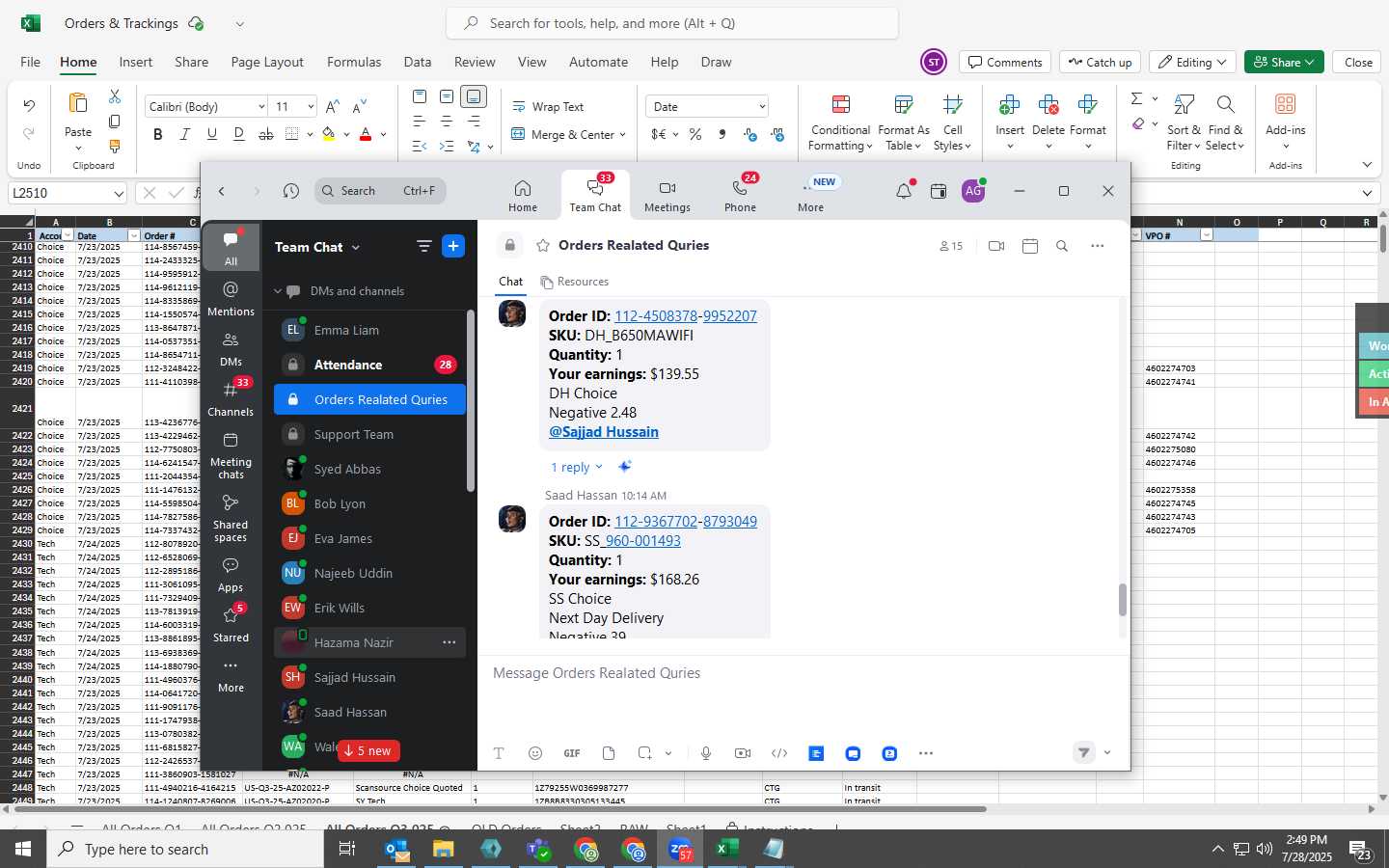The height and width of the screenshot is (868, 1389).
Task: Open order link 112-4508378
Action: point(656,316)
